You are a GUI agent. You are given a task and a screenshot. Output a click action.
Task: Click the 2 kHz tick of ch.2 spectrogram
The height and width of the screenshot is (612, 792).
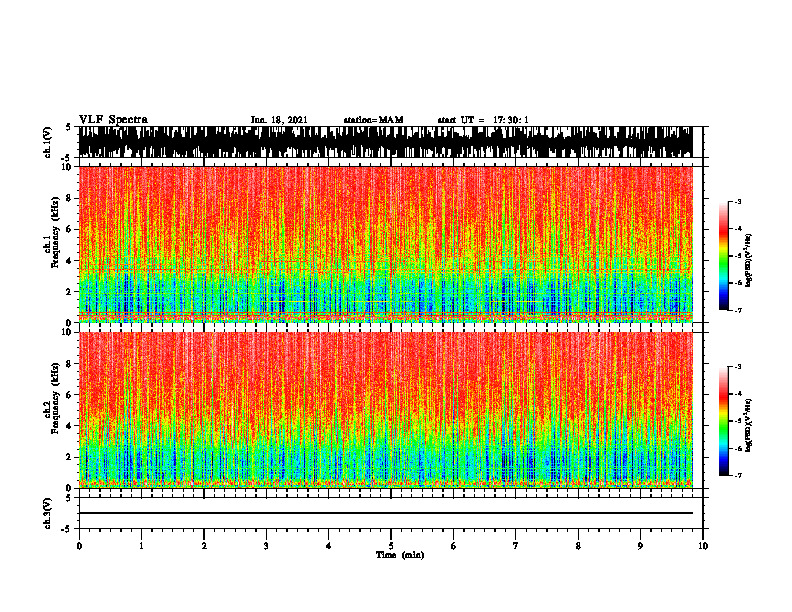pyautogui.click(x=70, y=457)
